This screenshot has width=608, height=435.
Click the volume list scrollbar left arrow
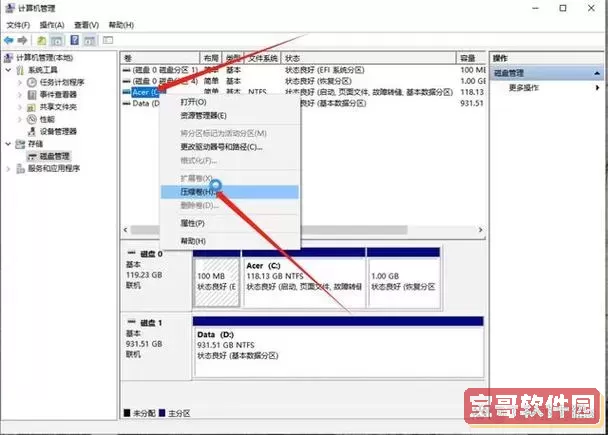[x=126, y=230]
